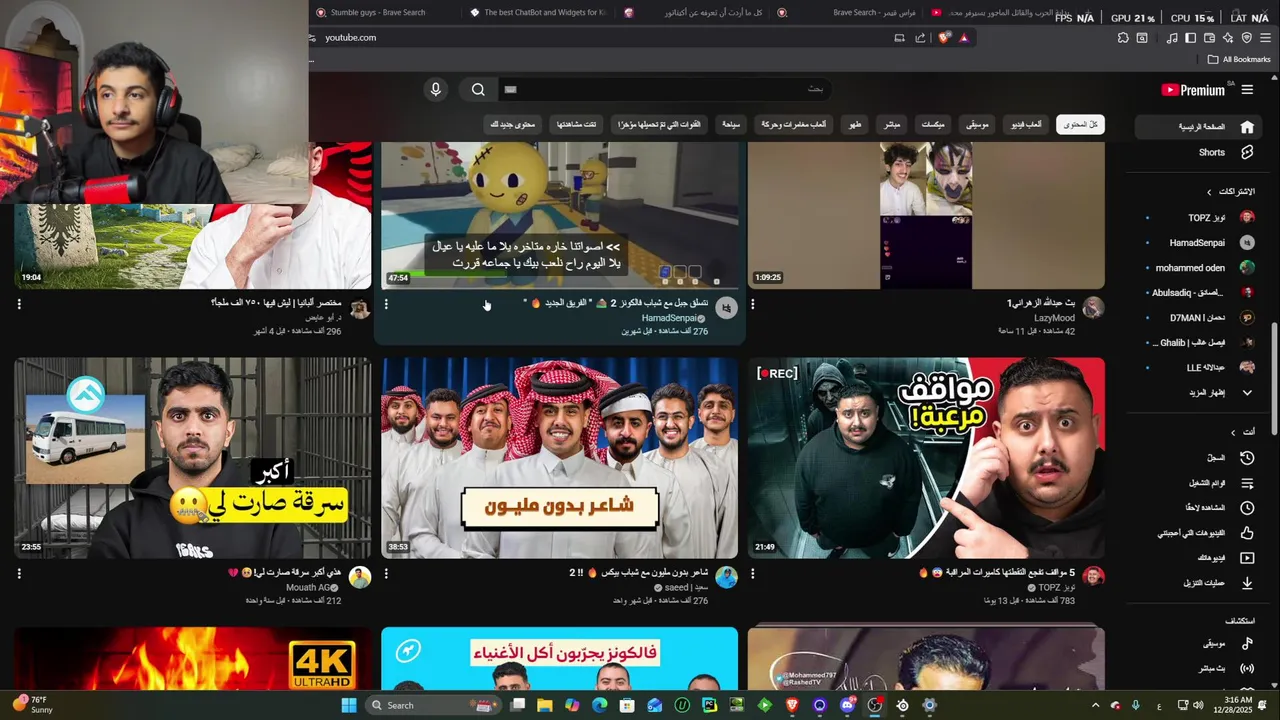Click the taskbar Search box
This screenshot has height=720, width=1280.
point(433,705)
